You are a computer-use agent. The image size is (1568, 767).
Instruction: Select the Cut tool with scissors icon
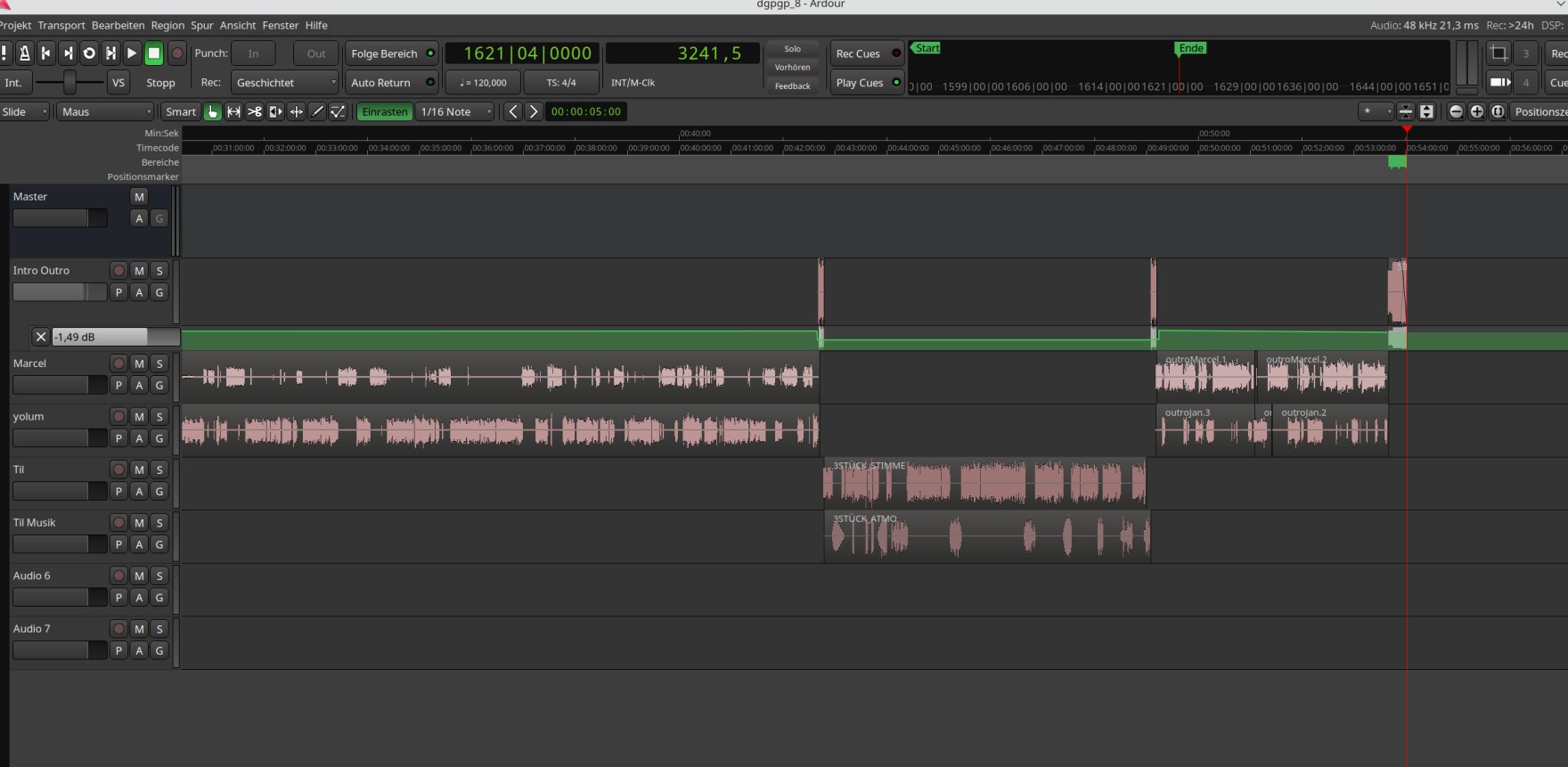click(x=255, y=111)
